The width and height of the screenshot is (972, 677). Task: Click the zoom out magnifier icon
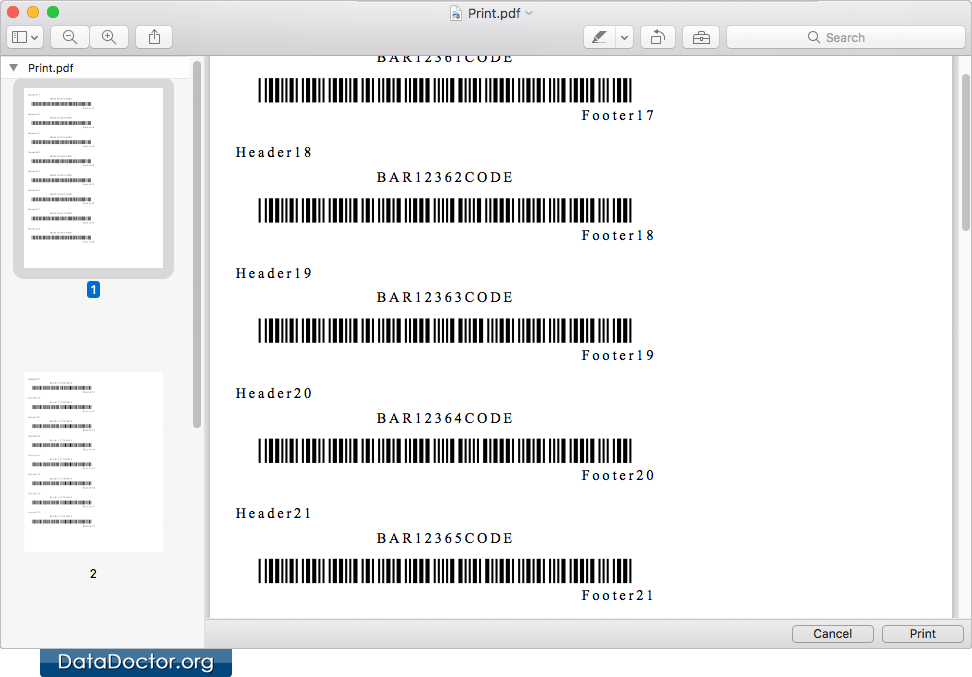70,37
